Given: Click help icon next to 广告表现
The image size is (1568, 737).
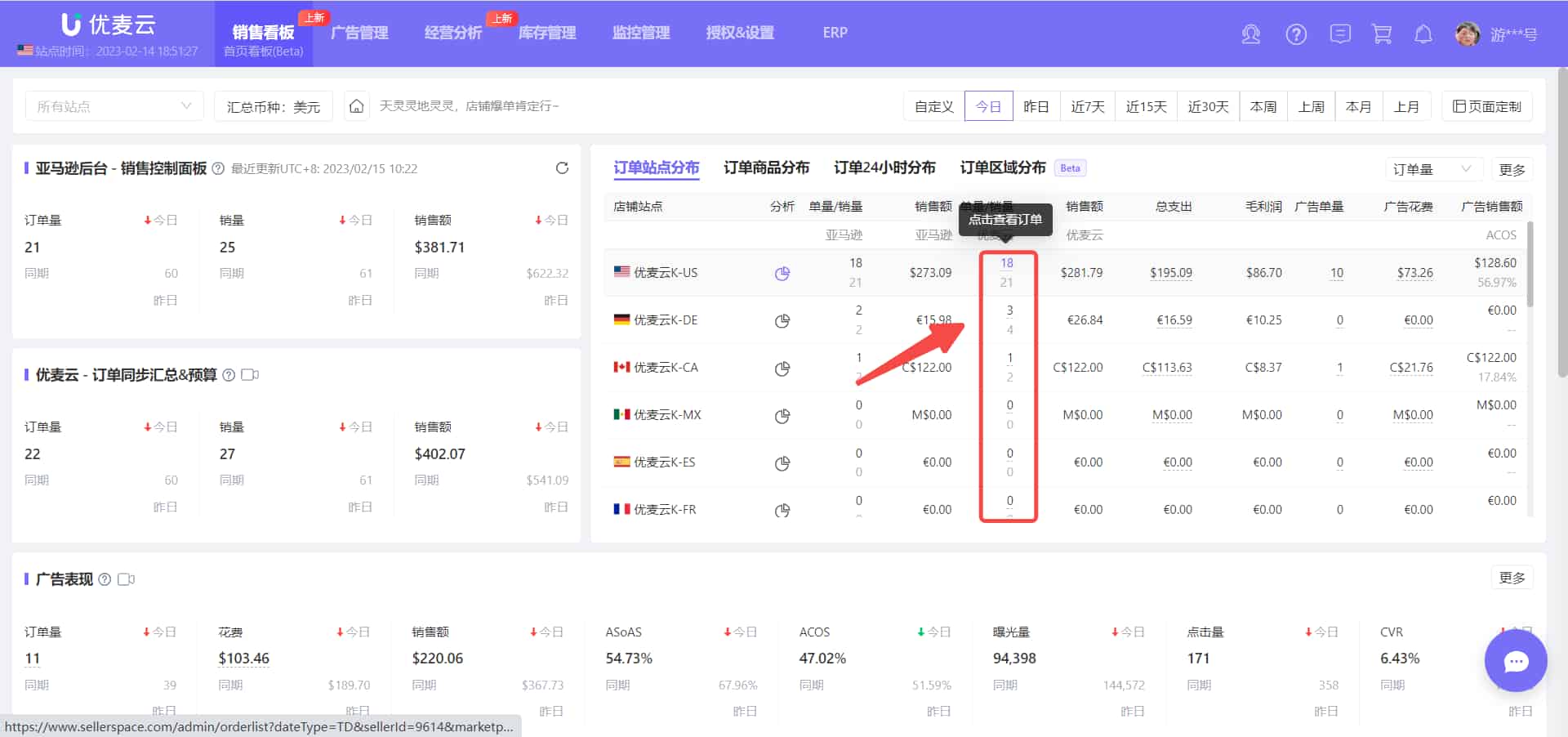Looking at the screenshot, I should [x=105, y=579].
